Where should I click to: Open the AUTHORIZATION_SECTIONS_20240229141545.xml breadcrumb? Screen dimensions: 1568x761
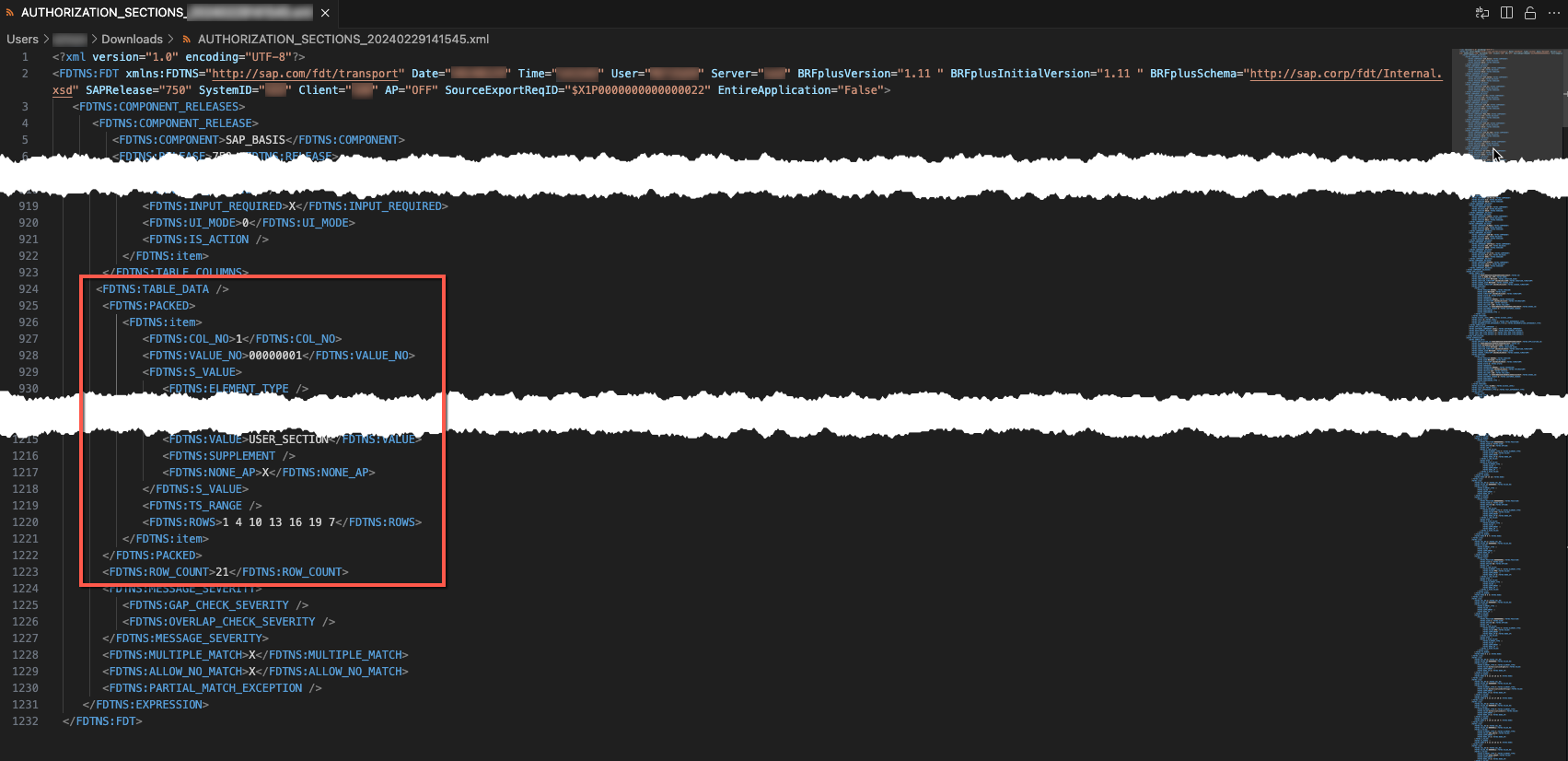[x=343, y=40]
